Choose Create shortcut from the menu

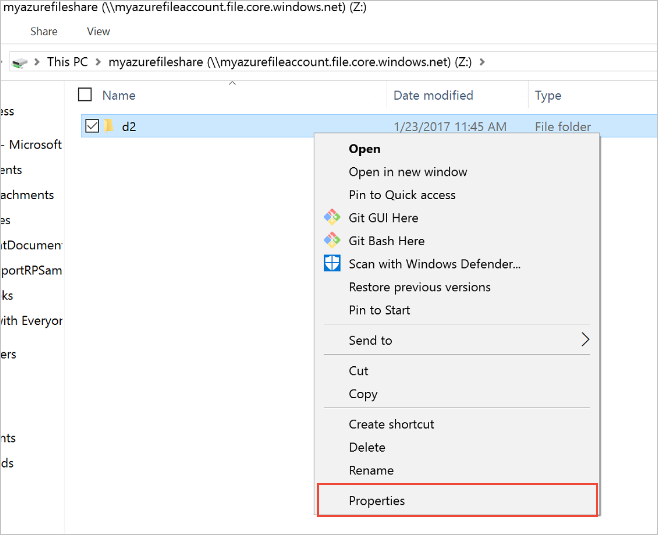pos(391,424)
